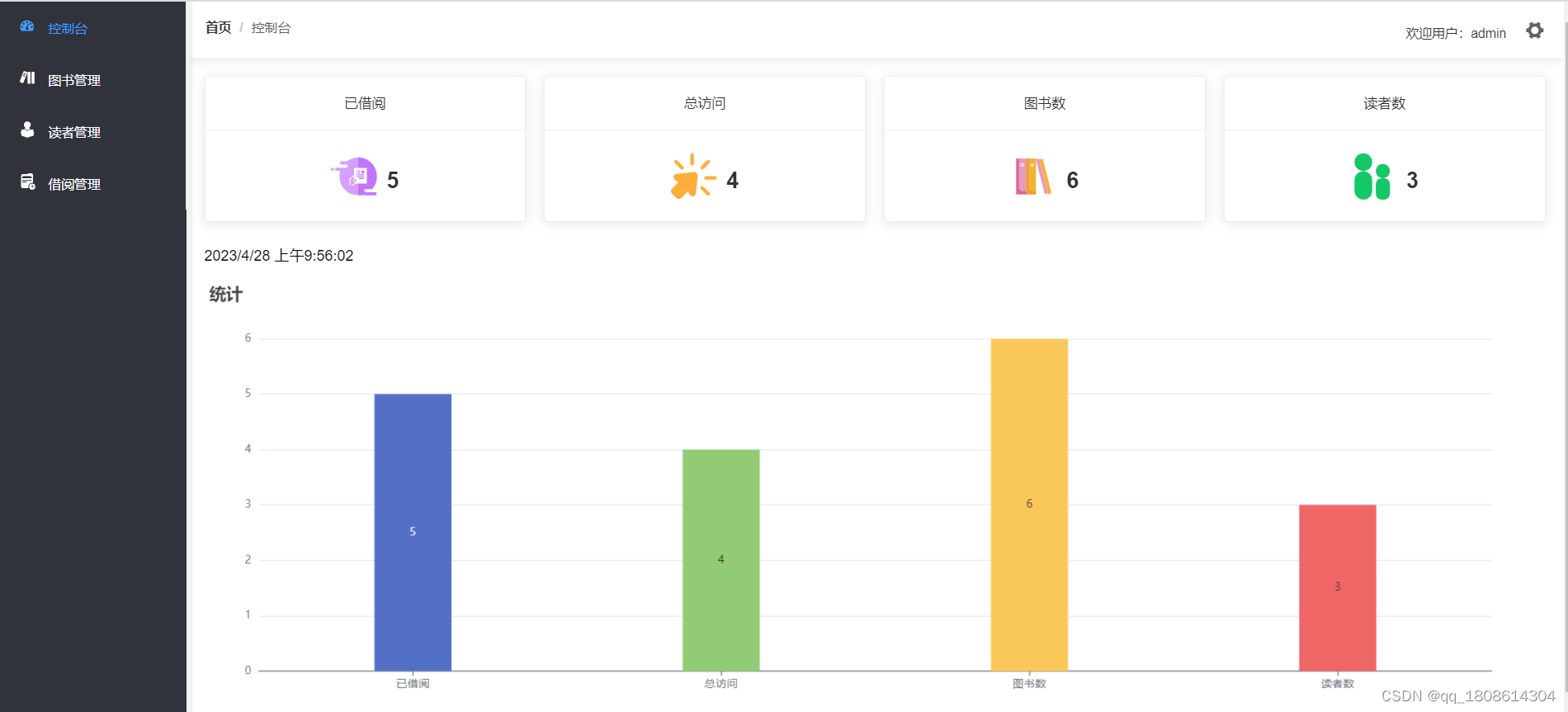Click the green readers count icon

pos(1372,177)
